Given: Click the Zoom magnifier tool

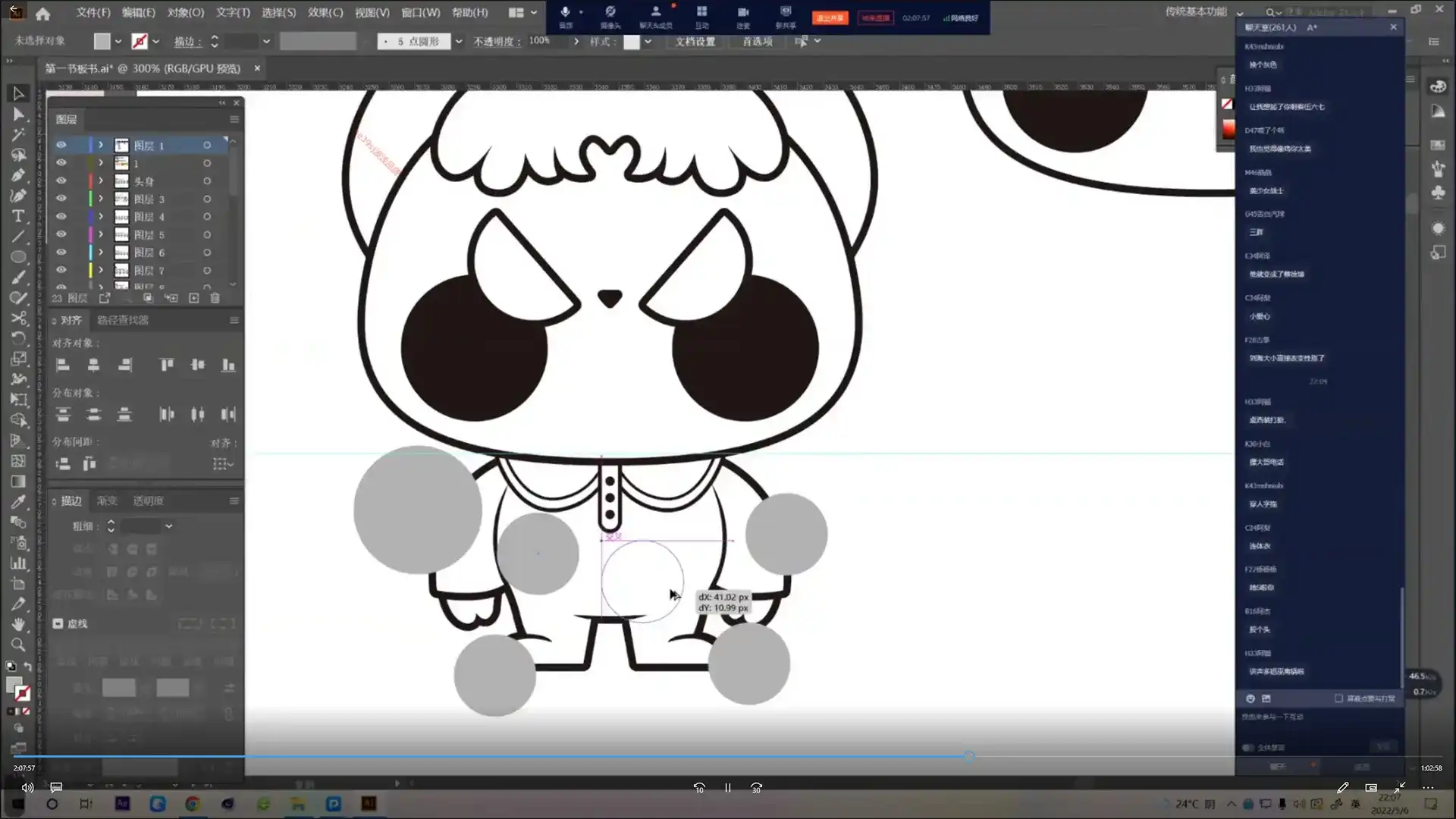Looking at the screenshot, I should click(18, 645).
